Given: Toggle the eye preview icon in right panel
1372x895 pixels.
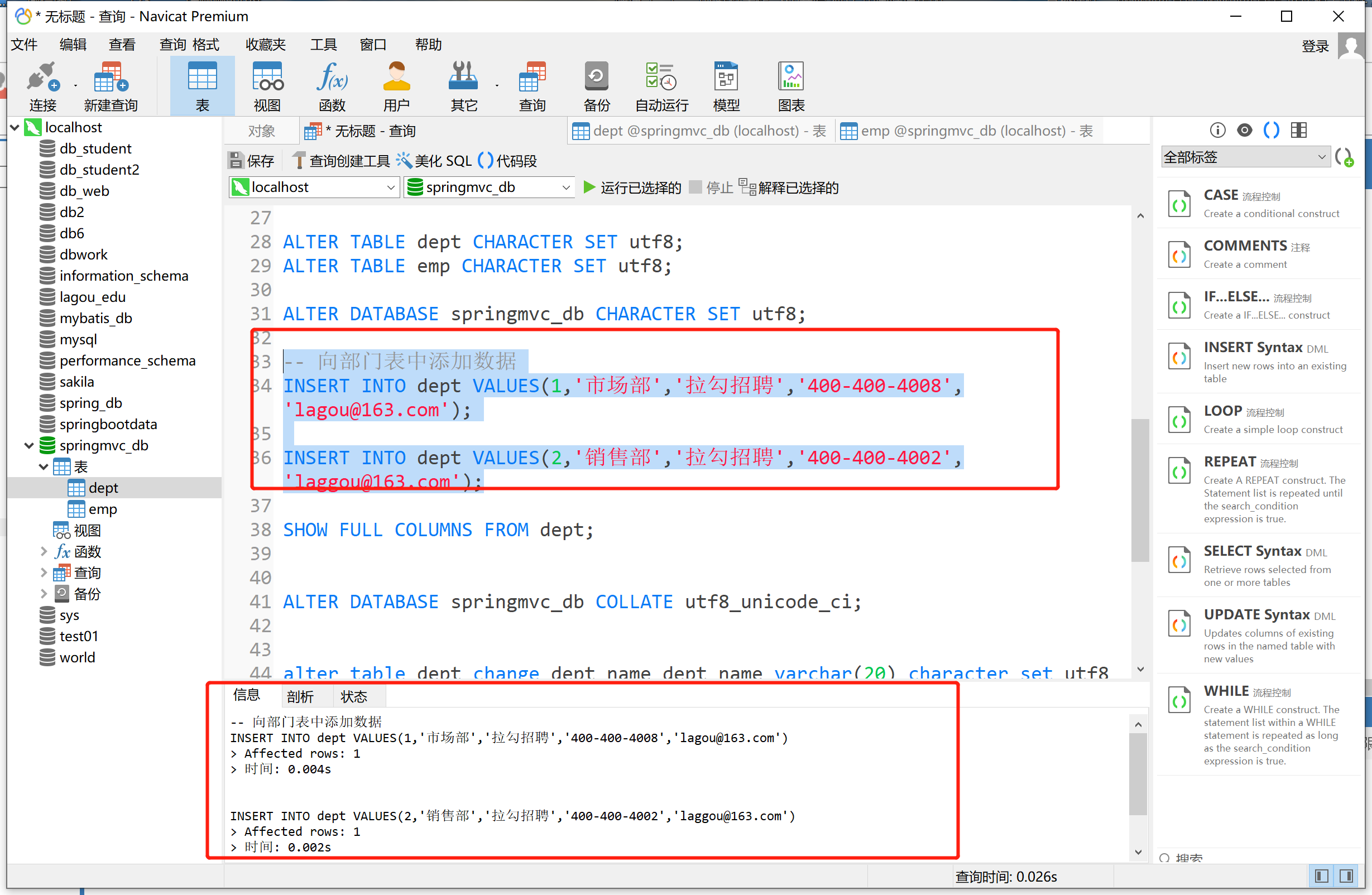Looking at the screenshot, I should coord(1244,130).
